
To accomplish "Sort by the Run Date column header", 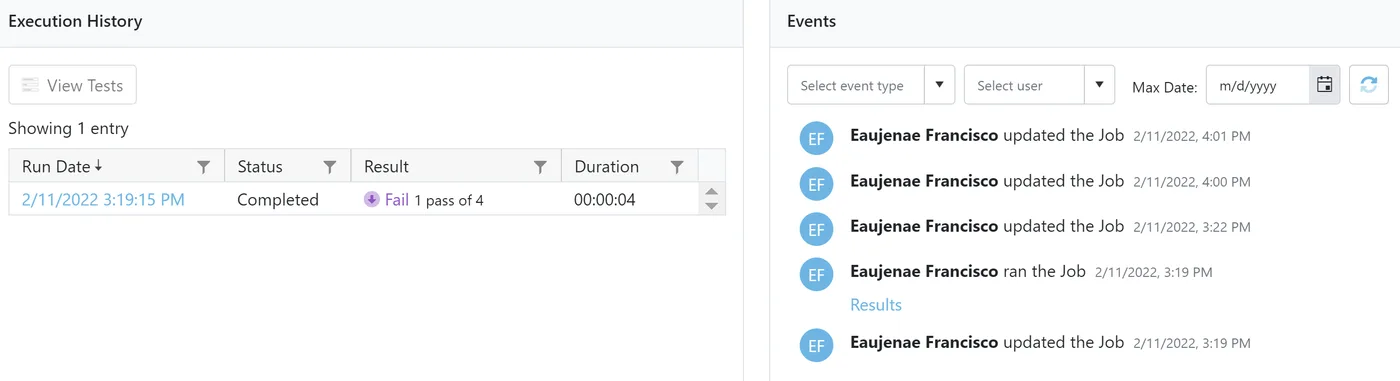I will (x=62, y=167).
